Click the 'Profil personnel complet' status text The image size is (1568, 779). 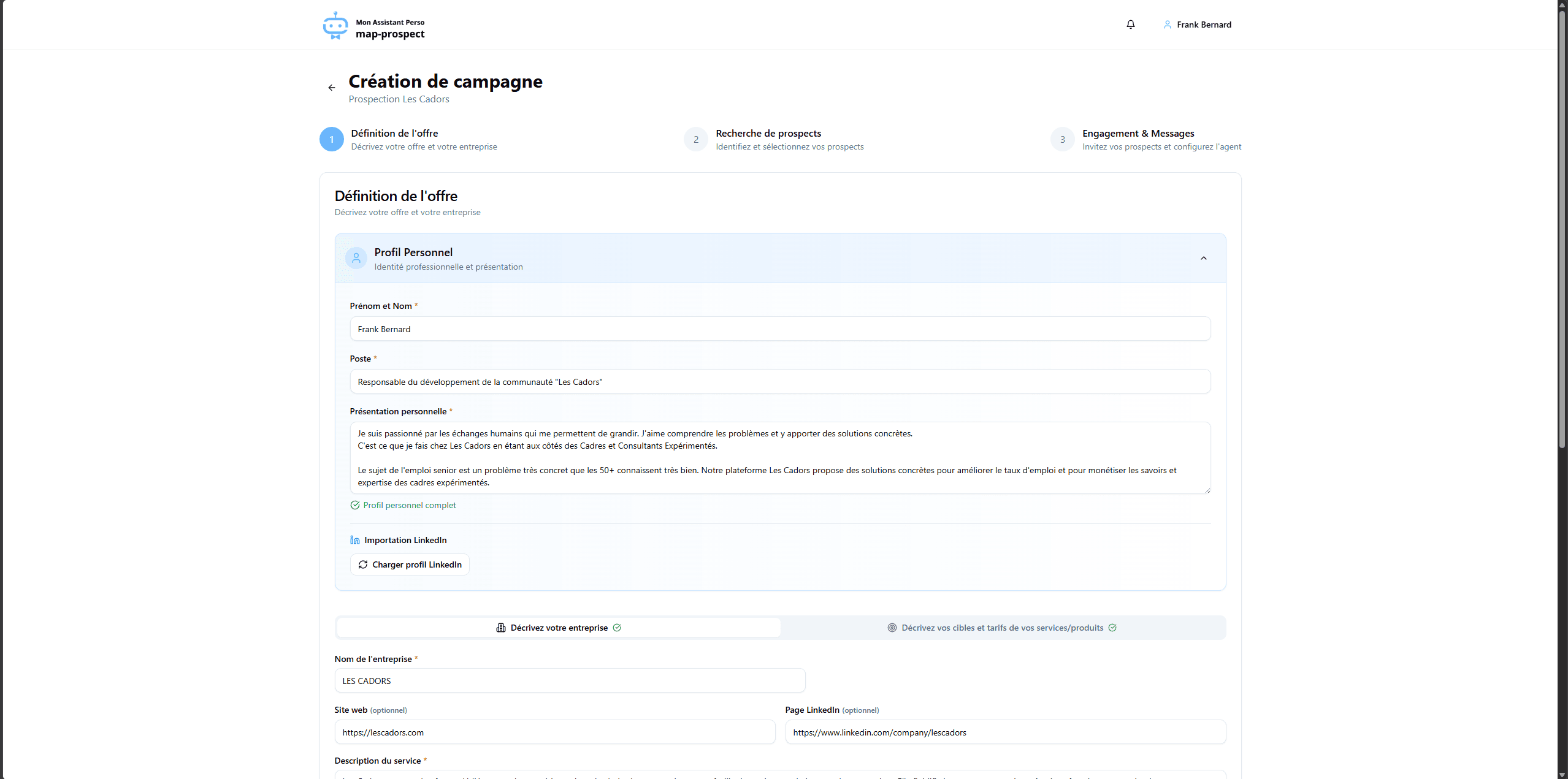tap(410, 505)
